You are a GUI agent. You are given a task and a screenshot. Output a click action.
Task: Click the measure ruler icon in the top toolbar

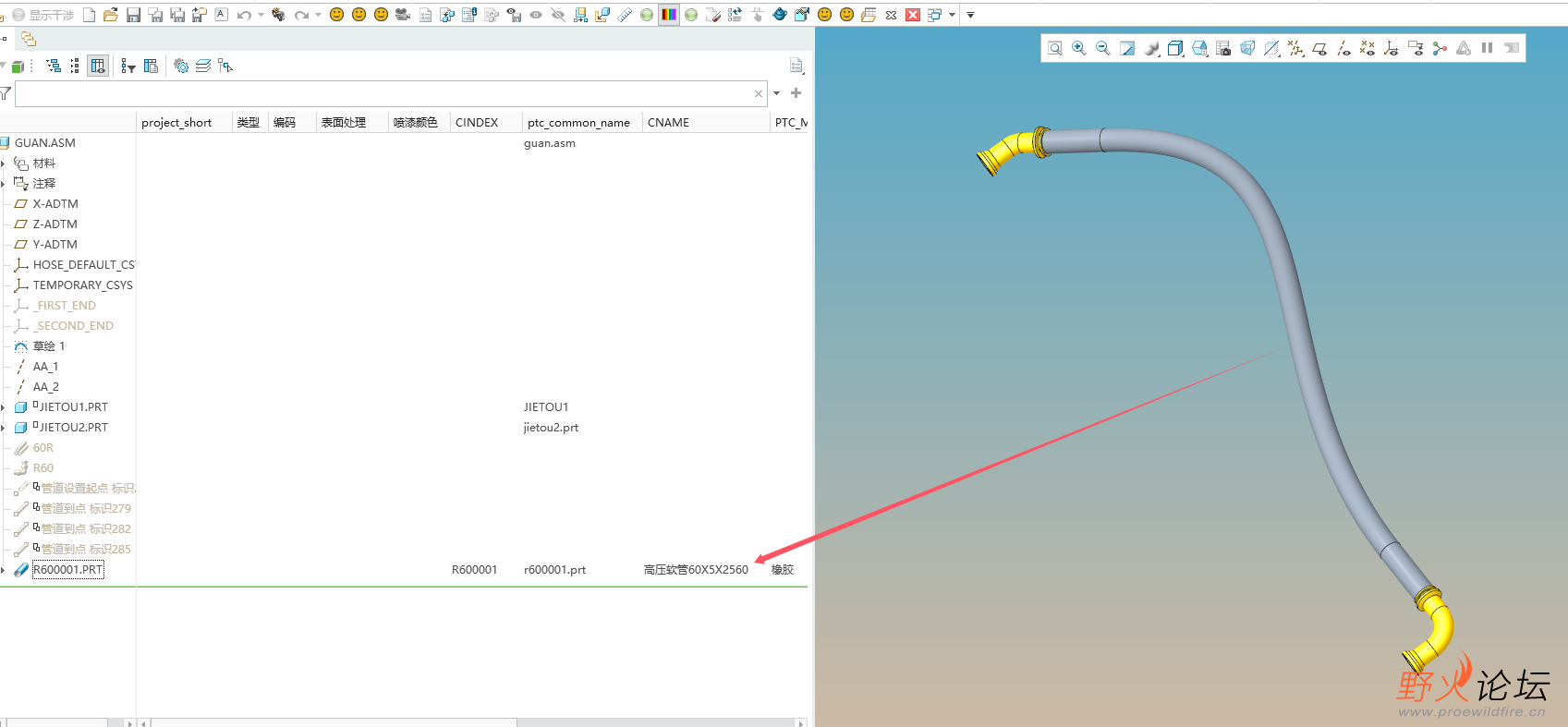[x=625, y=15]
